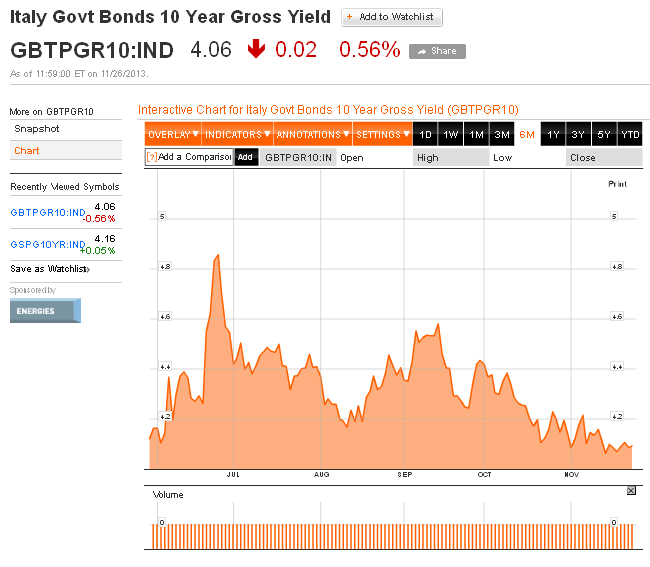This screenshot has width=650, height=567.
Task: Open GSPG10YR:IND recently viewed symbol
Action: (x=48, y=245)
